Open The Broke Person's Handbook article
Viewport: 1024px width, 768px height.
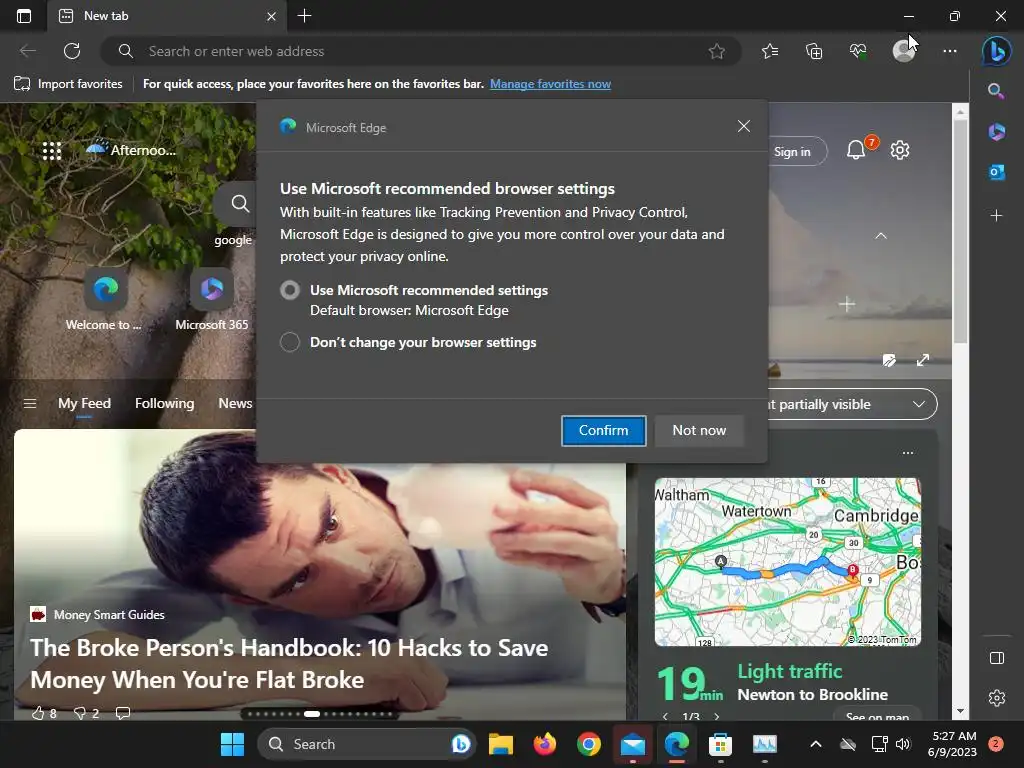[x=289, y=664]
